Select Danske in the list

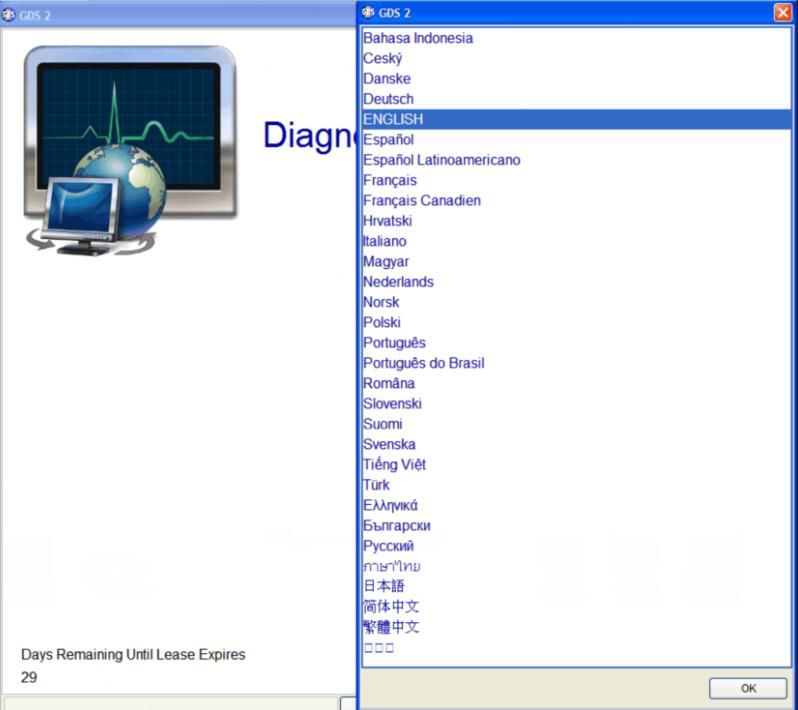(x=576, y=79)
